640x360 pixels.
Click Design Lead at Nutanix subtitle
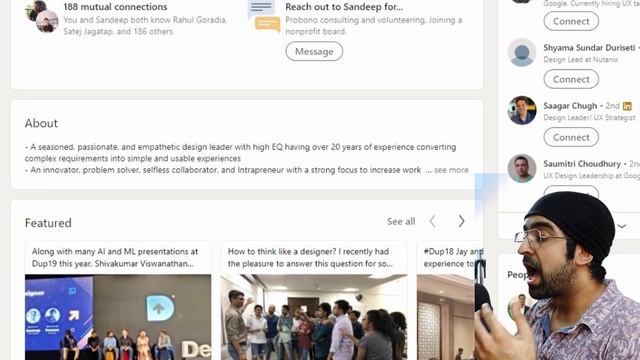pos(580,60)
